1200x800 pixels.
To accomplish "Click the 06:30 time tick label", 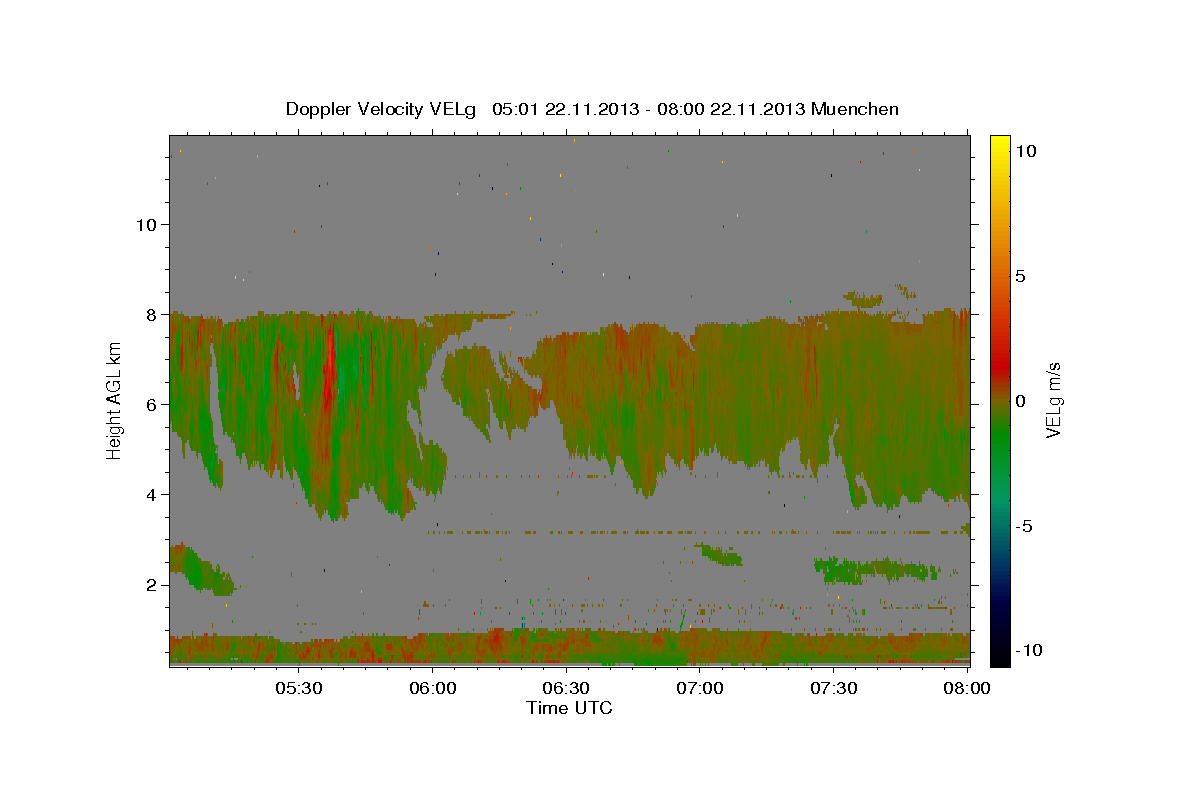I will tap(566, 688).
